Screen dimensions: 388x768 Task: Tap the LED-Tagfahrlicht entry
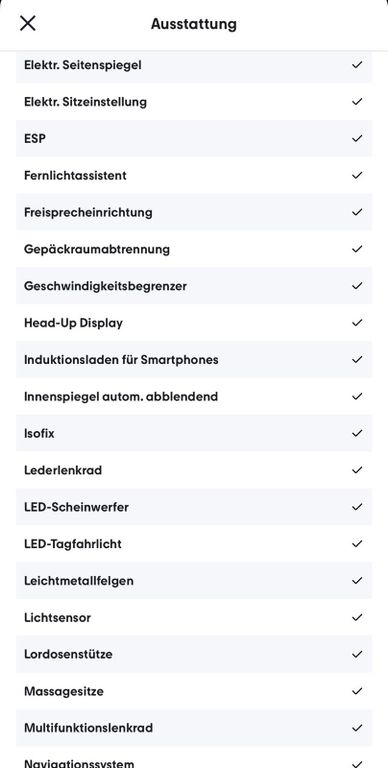(194, 544)
